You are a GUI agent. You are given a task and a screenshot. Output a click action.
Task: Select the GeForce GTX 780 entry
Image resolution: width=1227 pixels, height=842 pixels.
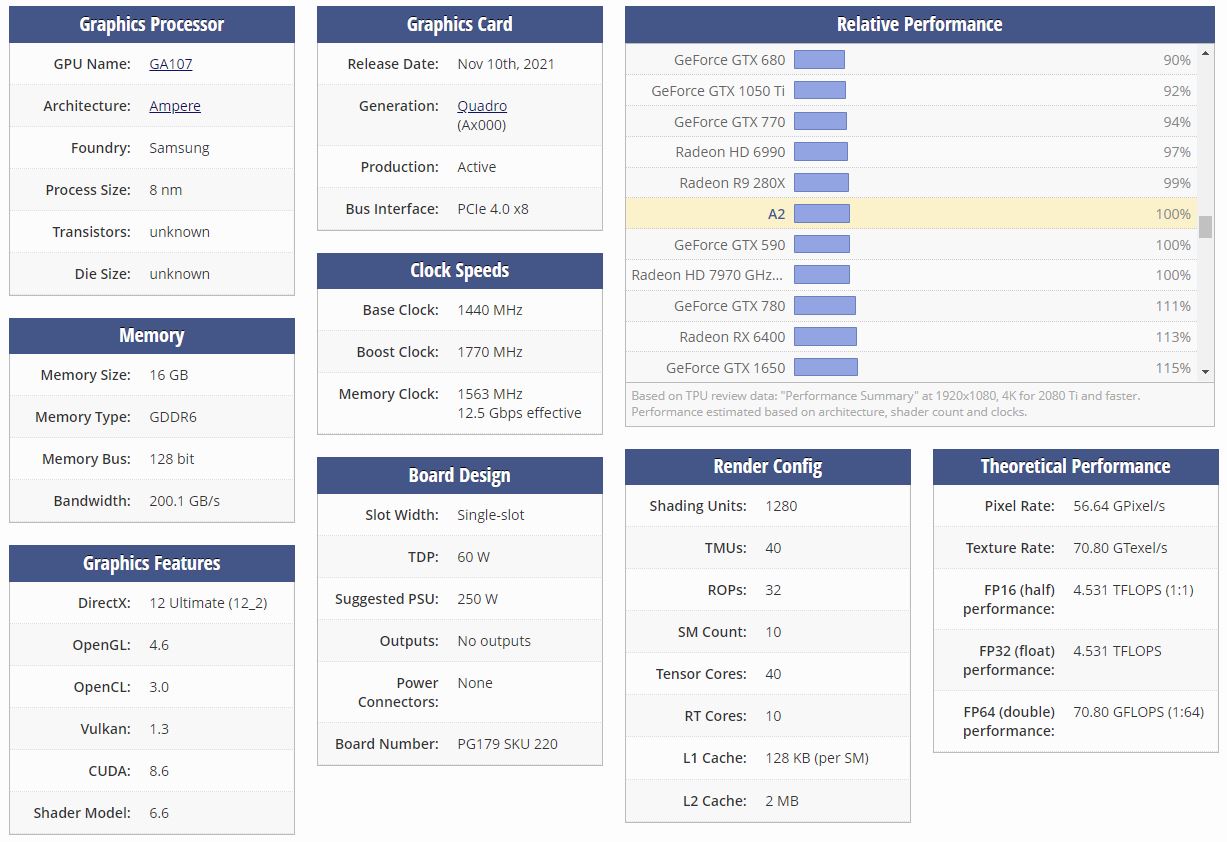point(729,306)
